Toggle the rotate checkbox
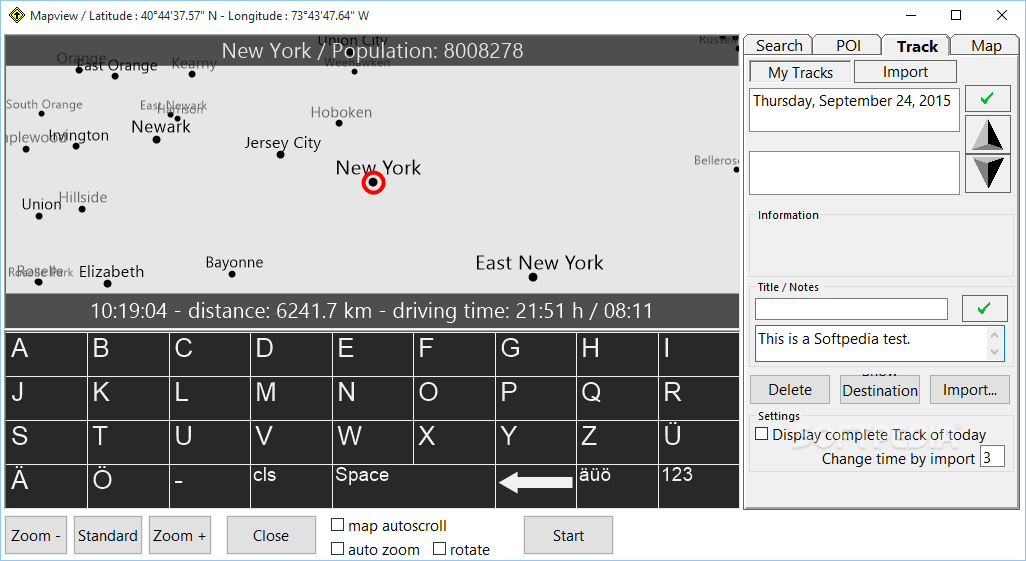Image resolution: width=1026 pixels, height=561 pixels. tap(440, 549)
